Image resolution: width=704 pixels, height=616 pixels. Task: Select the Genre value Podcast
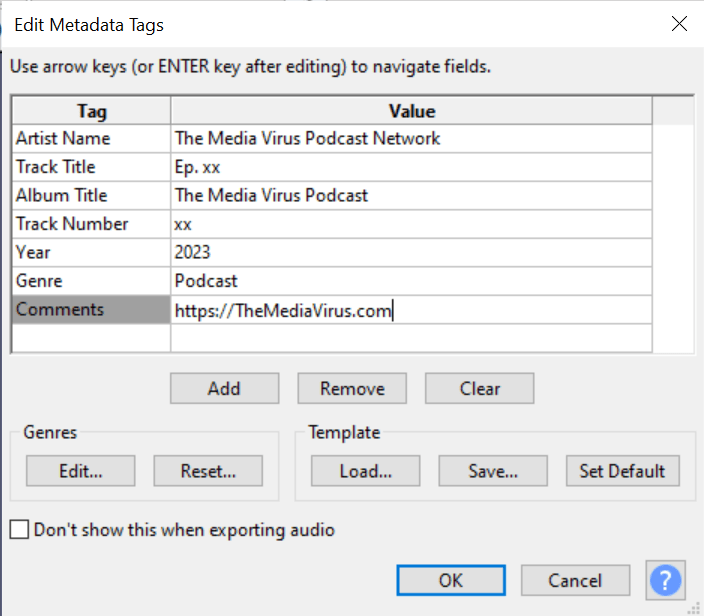tap(410, 281)
